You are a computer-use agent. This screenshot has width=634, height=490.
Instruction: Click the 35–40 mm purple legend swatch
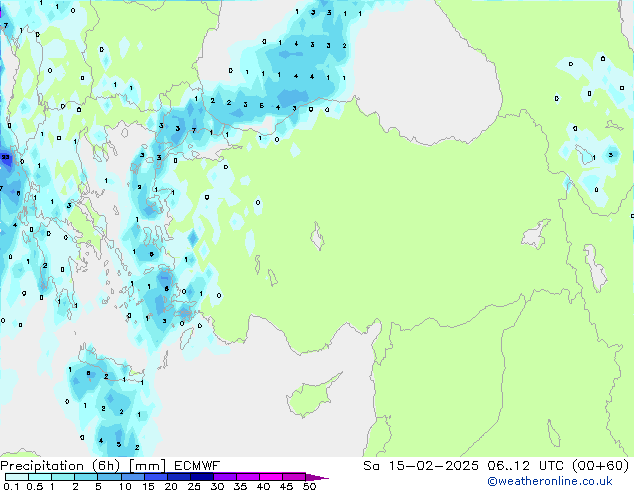[x=247, y=477]
